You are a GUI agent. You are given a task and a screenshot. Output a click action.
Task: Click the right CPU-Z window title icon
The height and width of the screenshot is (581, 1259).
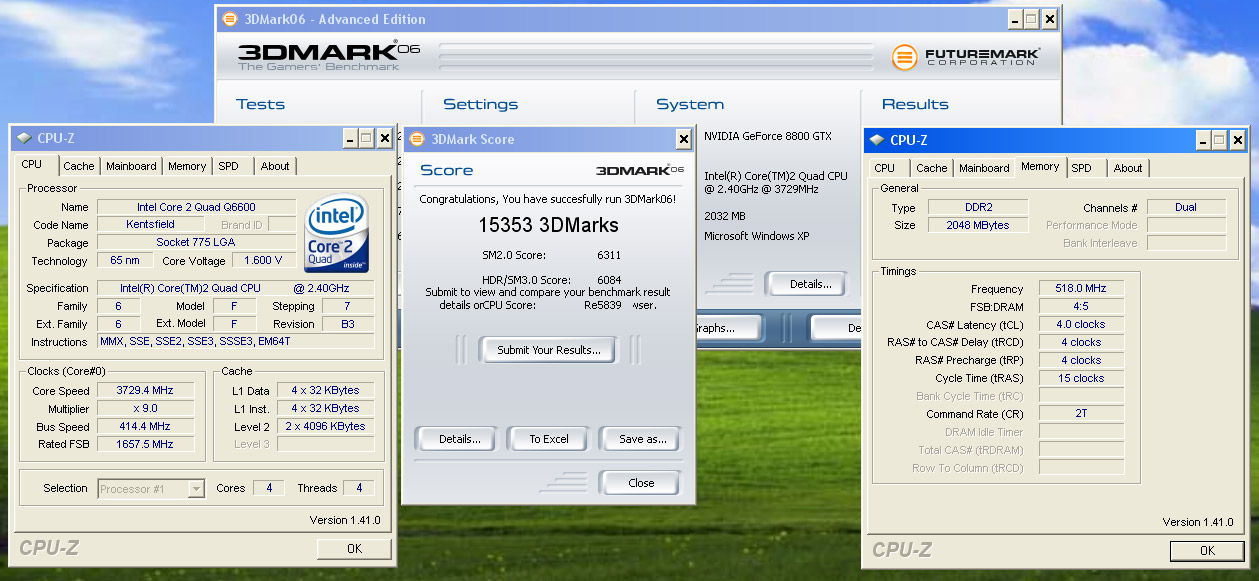(x=877, y=140)
